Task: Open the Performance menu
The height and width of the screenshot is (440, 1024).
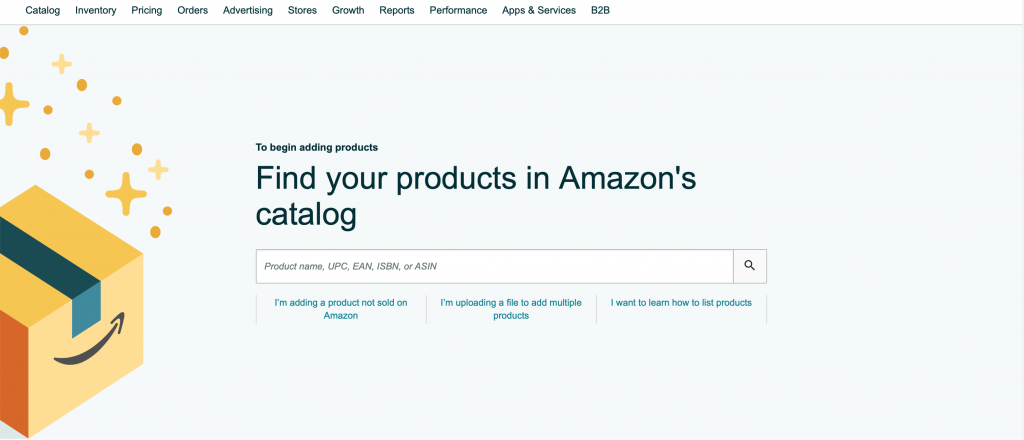Action: tap(458, 10)
